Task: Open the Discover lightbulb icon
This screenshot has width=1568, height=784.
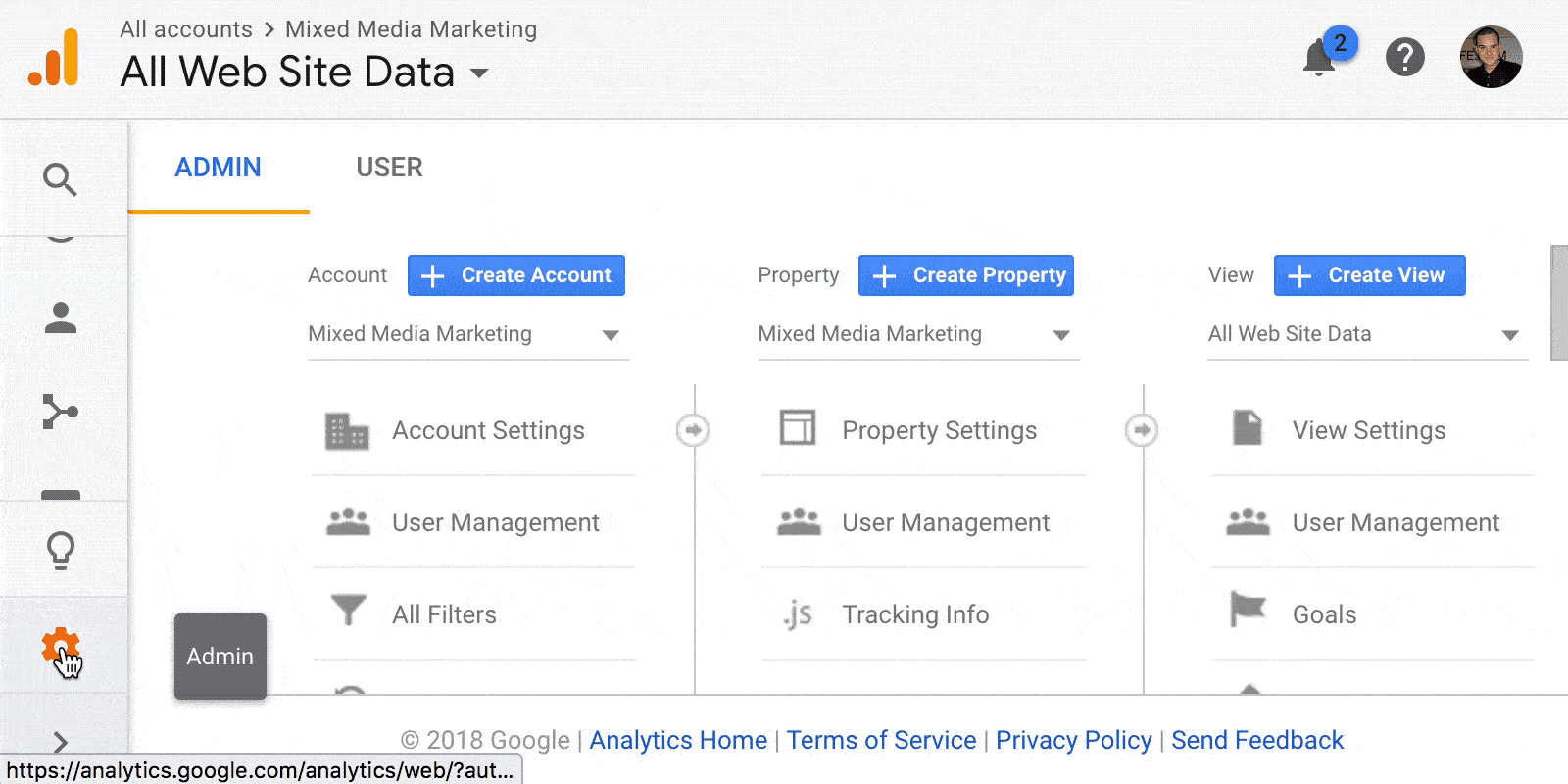Action: coord(61,551)
